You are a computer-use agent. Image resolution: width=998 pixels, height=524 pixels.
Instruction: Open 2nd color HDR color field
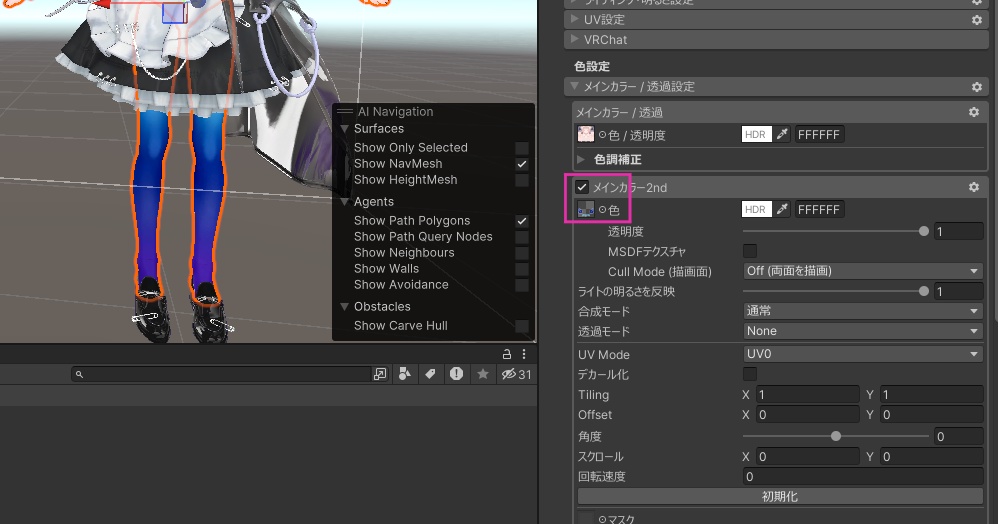click(756, 209)
